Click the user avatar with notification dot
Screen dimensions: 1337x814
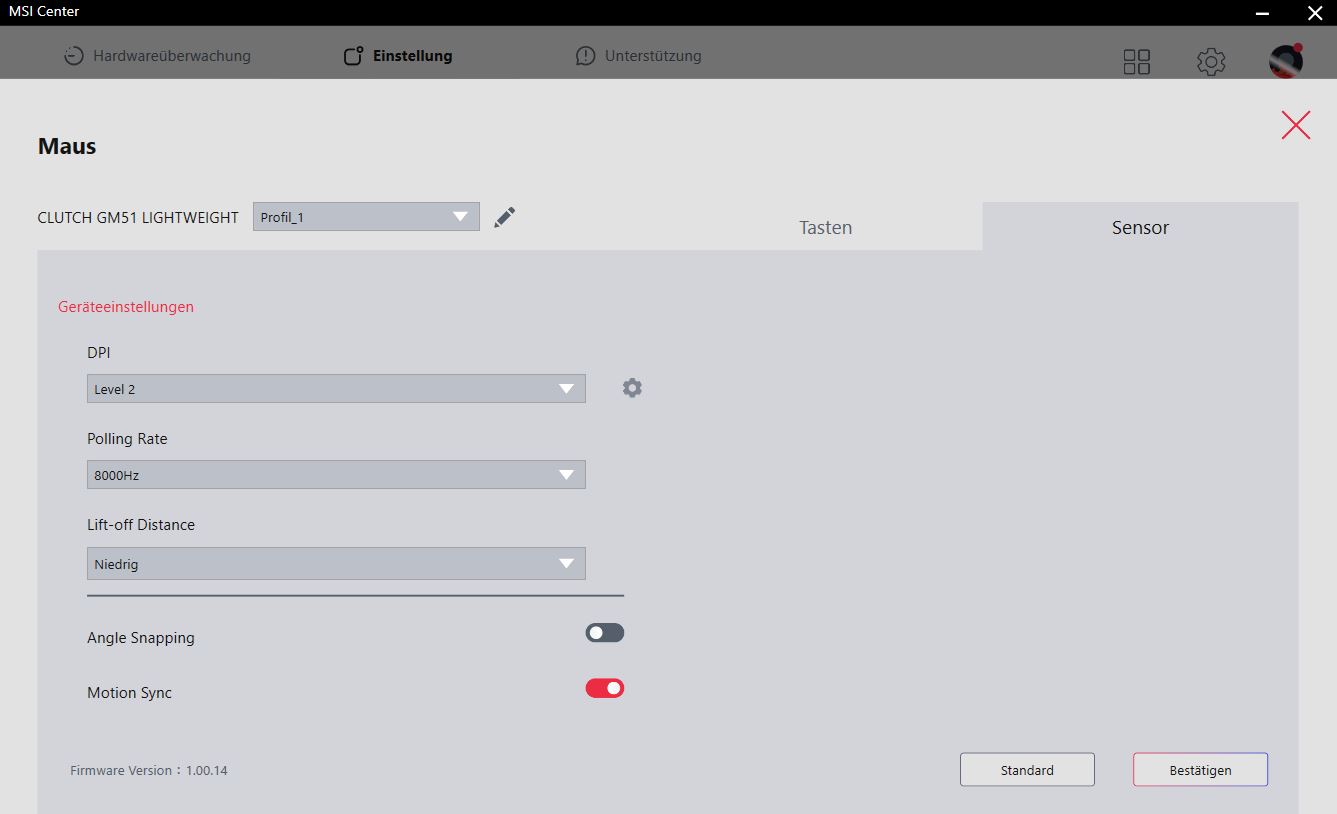(x=1286, y=61)
